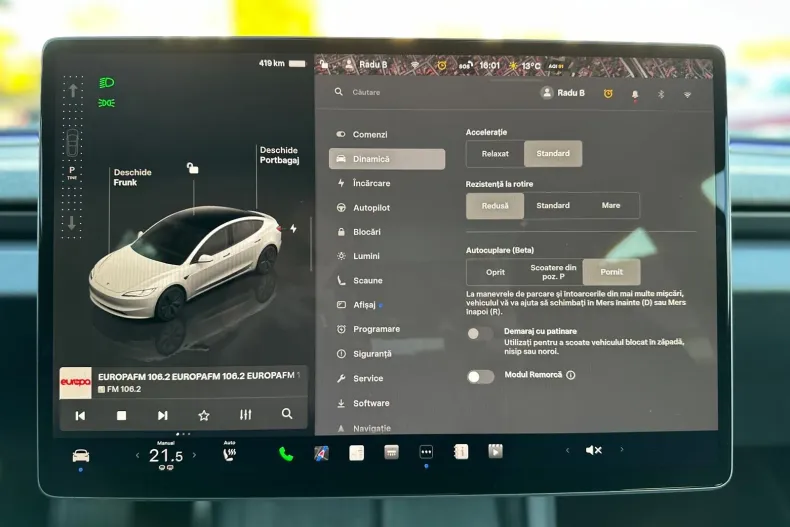The width and height of the screenshot is (790, 527).
Task: Select Scoatere din poz. P option
Action: point(553,272)
